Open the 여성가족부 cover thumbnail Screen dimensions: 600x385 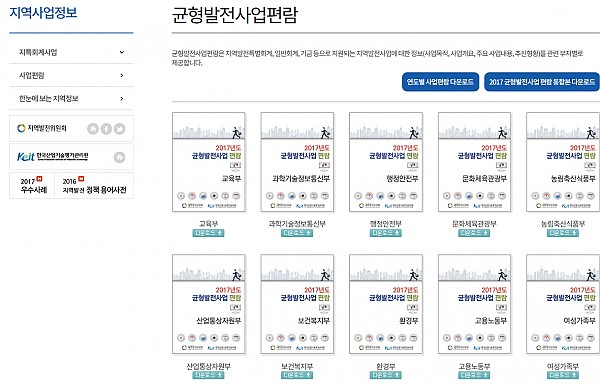tap(563, 304)
